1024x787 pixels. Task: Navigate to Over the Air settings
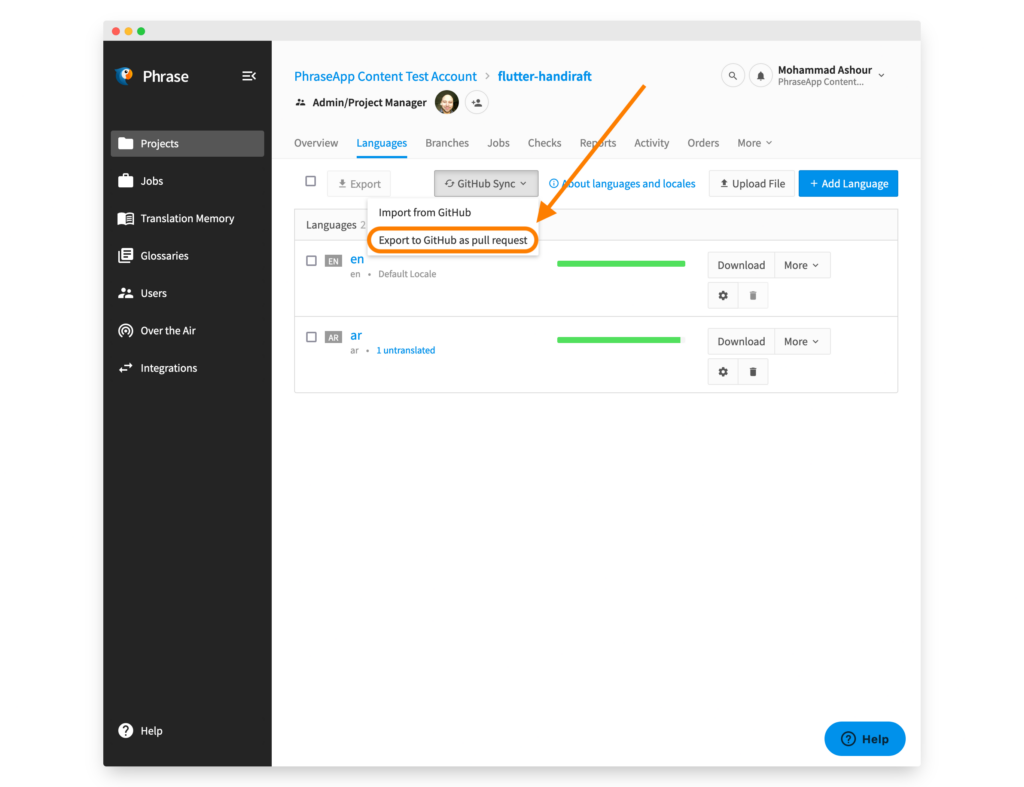pos(168,330)
